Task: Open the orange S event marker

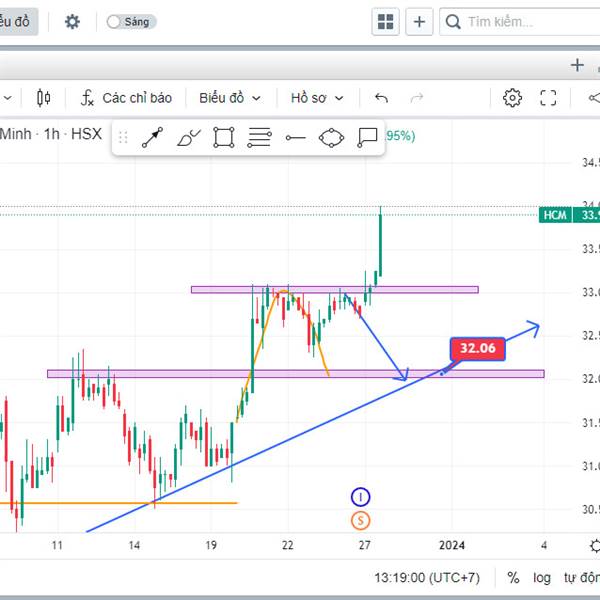Action: point(360,521)
